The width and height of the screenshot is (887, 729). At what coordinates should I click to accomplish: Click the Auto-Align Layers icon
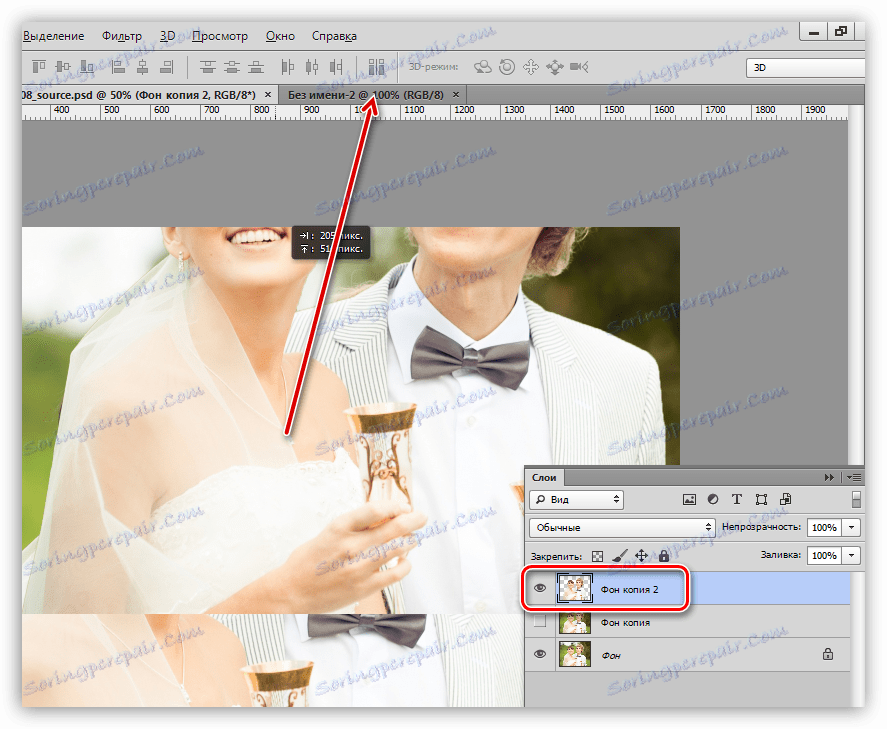[376, 67]
